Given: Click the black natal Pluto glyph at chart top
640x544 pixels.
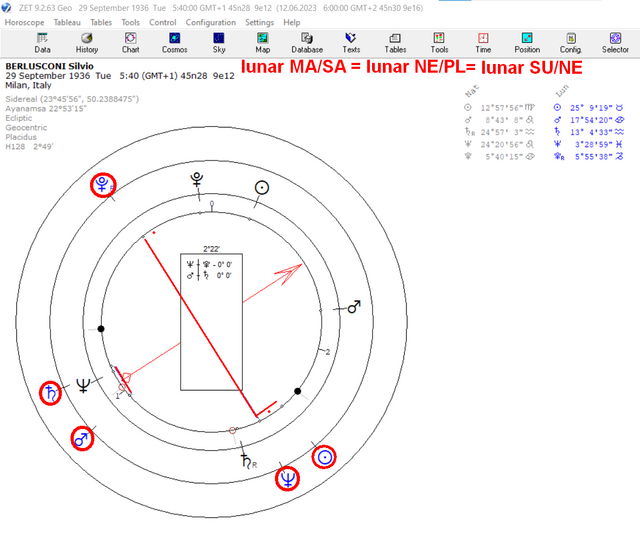Looking at the screenshot, I should (x=197, y=180).
